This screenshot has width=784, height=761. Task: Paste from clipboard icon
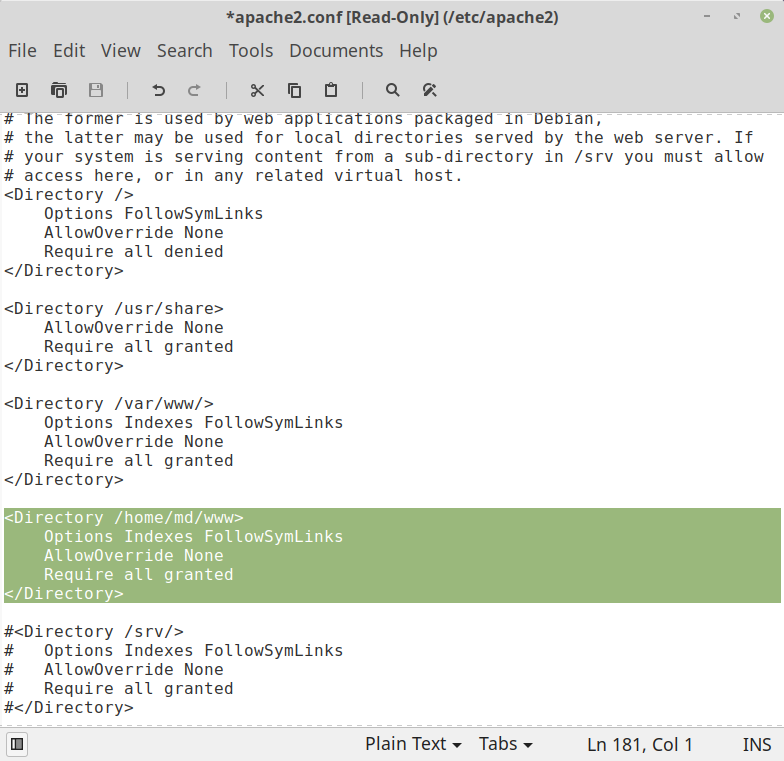(331, 90)
